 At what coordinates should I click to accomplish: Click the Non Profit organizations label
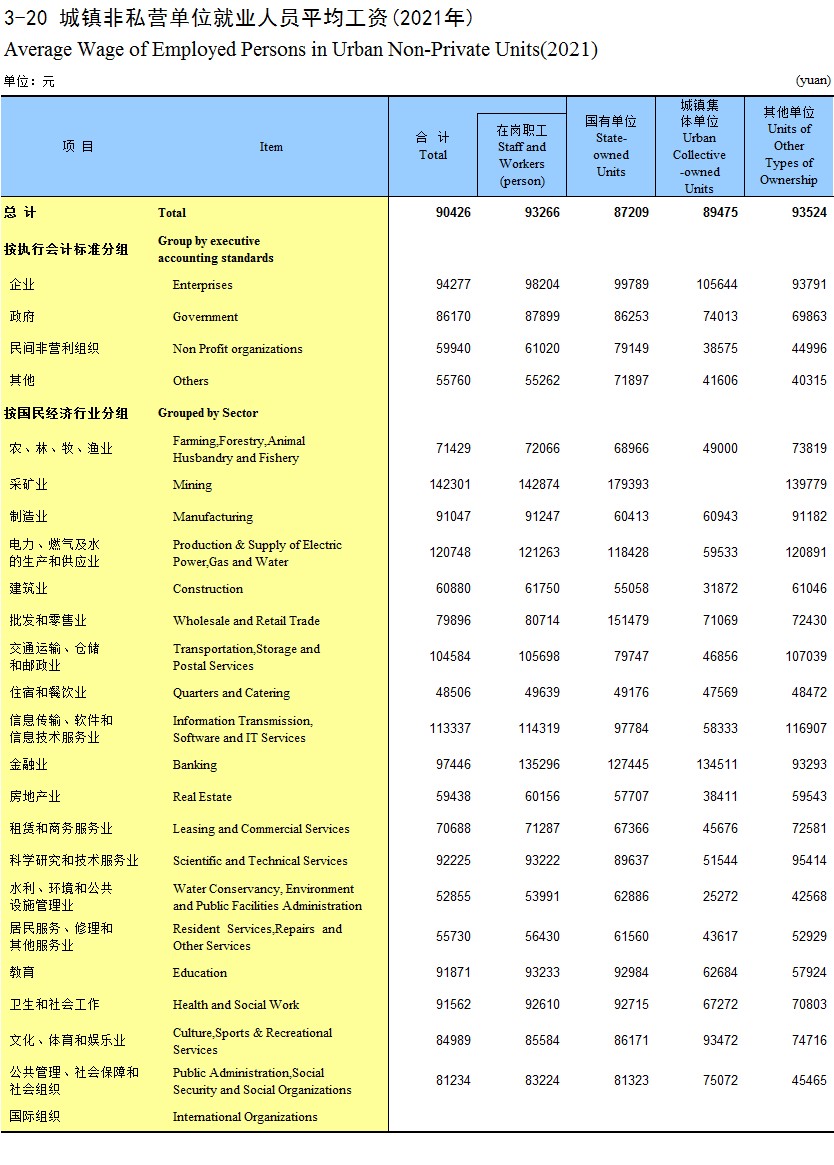pos(237,349)
